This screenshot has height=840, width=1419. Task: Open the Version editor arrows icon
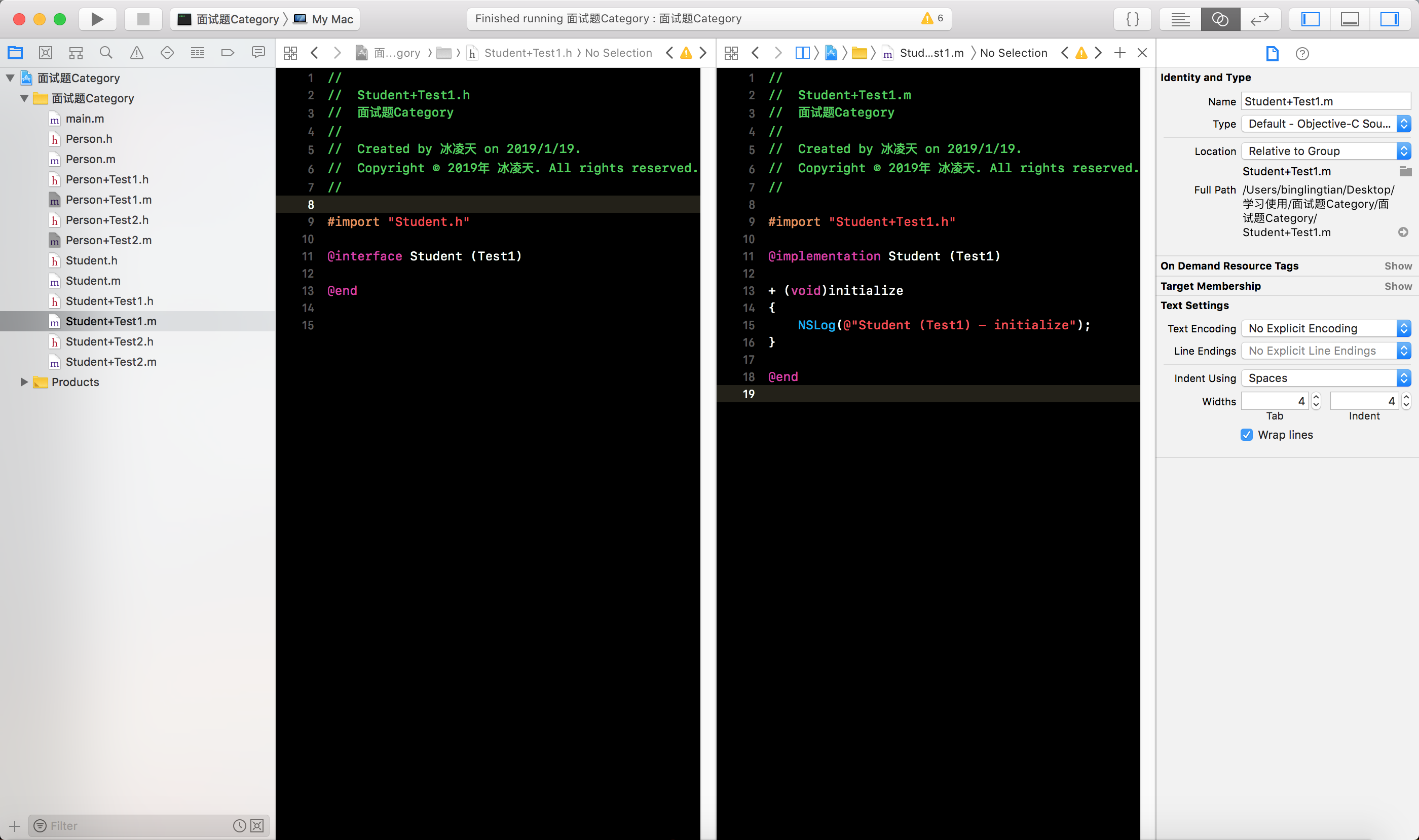pos(1259,19)
